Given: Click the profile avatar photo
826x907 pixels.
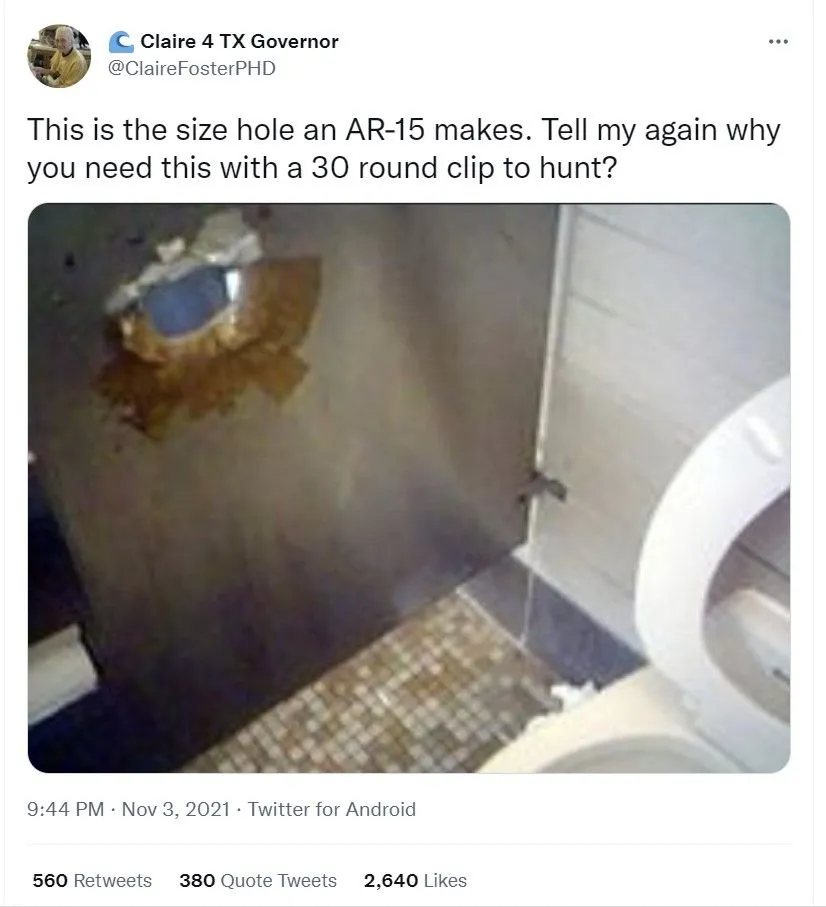Looking at the screenshot, I should click(x=59, y=56).
